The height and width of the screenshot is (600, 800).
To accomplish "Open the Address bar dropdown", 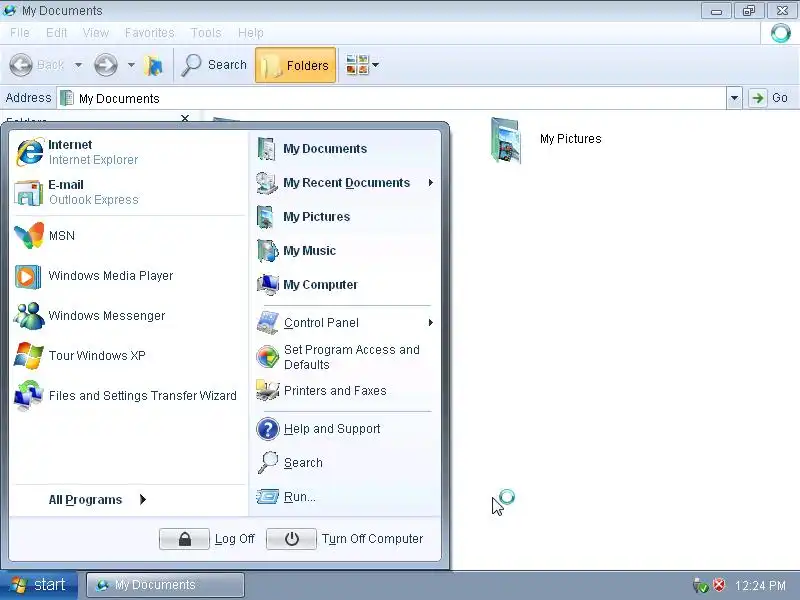I will point(734,97).
